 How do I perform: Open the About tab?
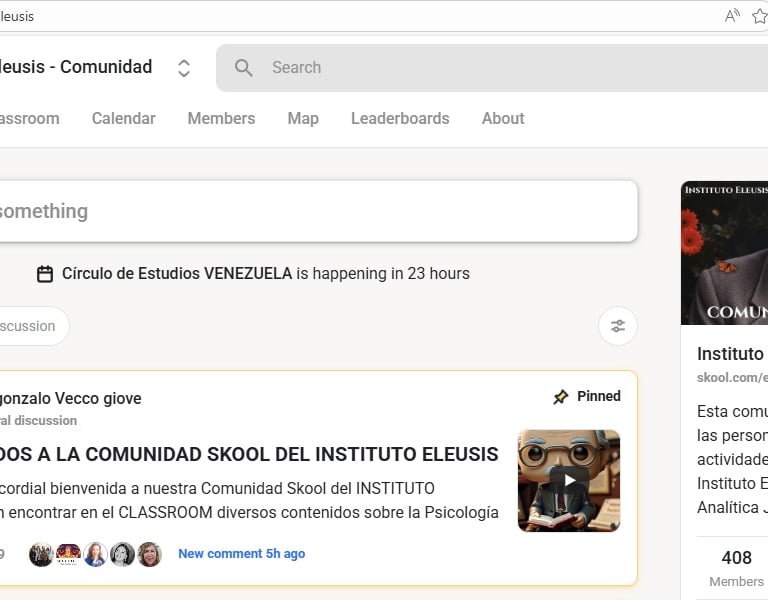(x=503, y=119)
